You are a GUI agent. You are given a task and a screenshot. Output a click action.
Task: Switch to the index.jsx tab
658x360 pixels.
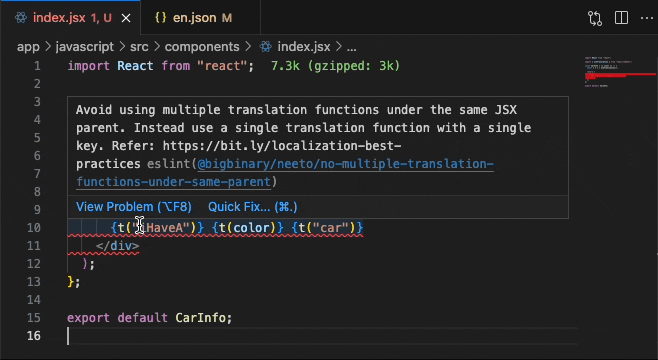click(70, 18)
